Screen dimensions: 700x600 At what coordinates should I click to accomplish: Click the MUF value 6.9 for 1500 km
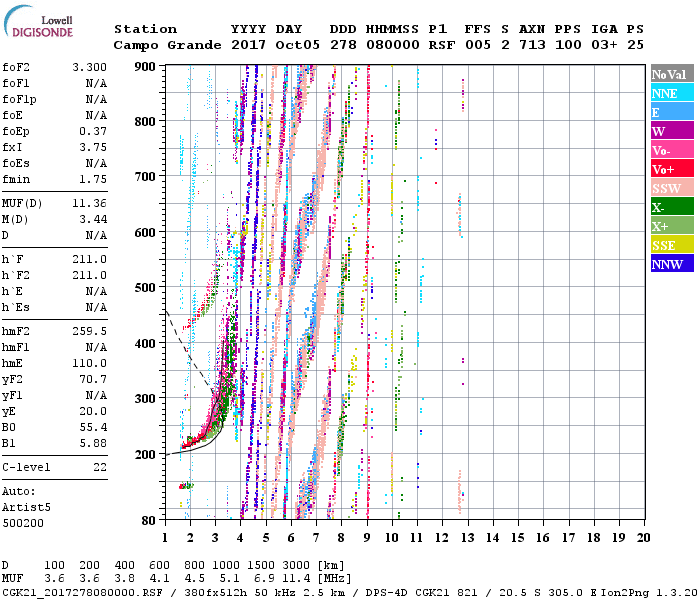pos(264,579)
